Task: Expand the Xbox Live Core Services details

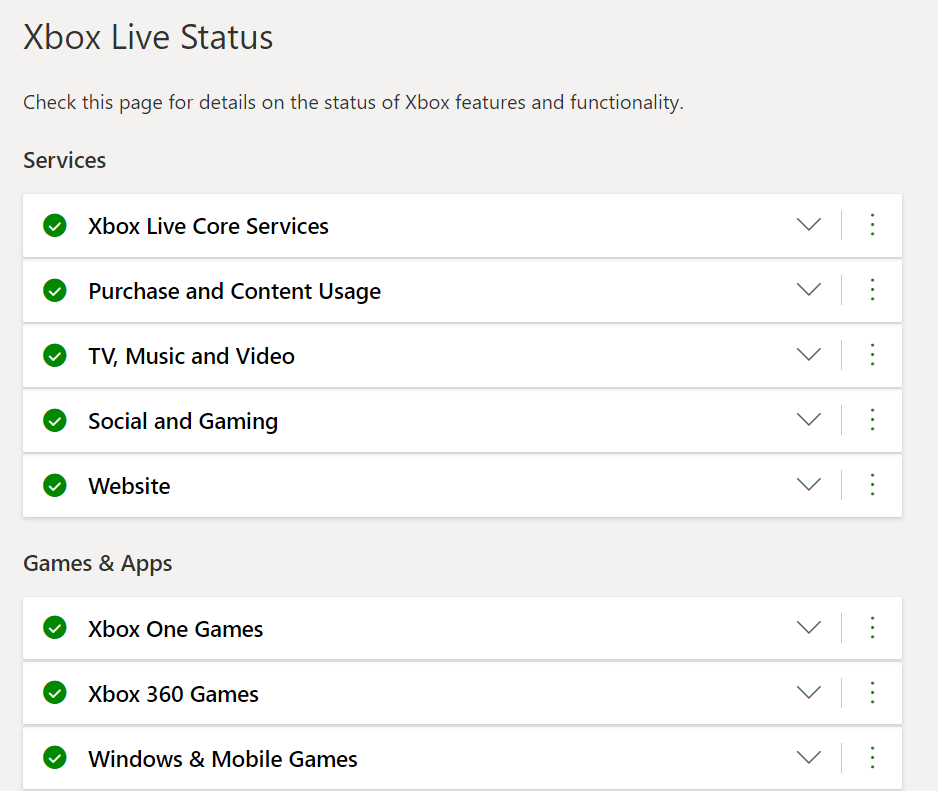Action: point(808,225)
